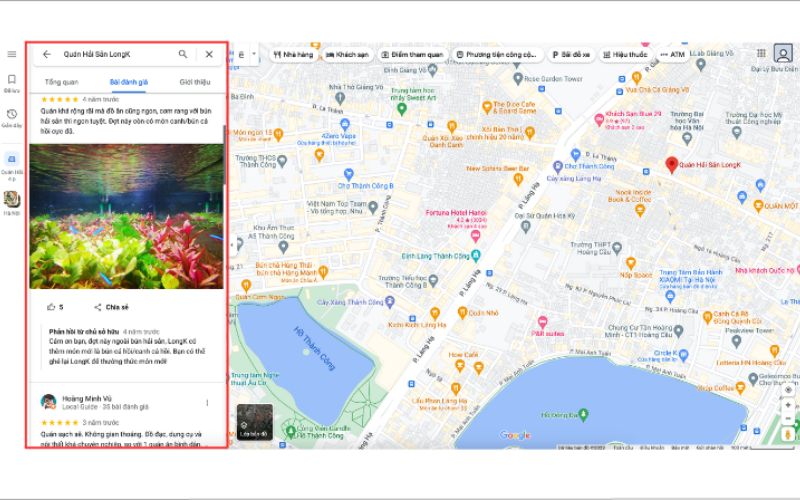The width and height of the screenshot is (800, 500).
Task: Filter map by Hiệu thuốc chip
Action: click(625, 55)
